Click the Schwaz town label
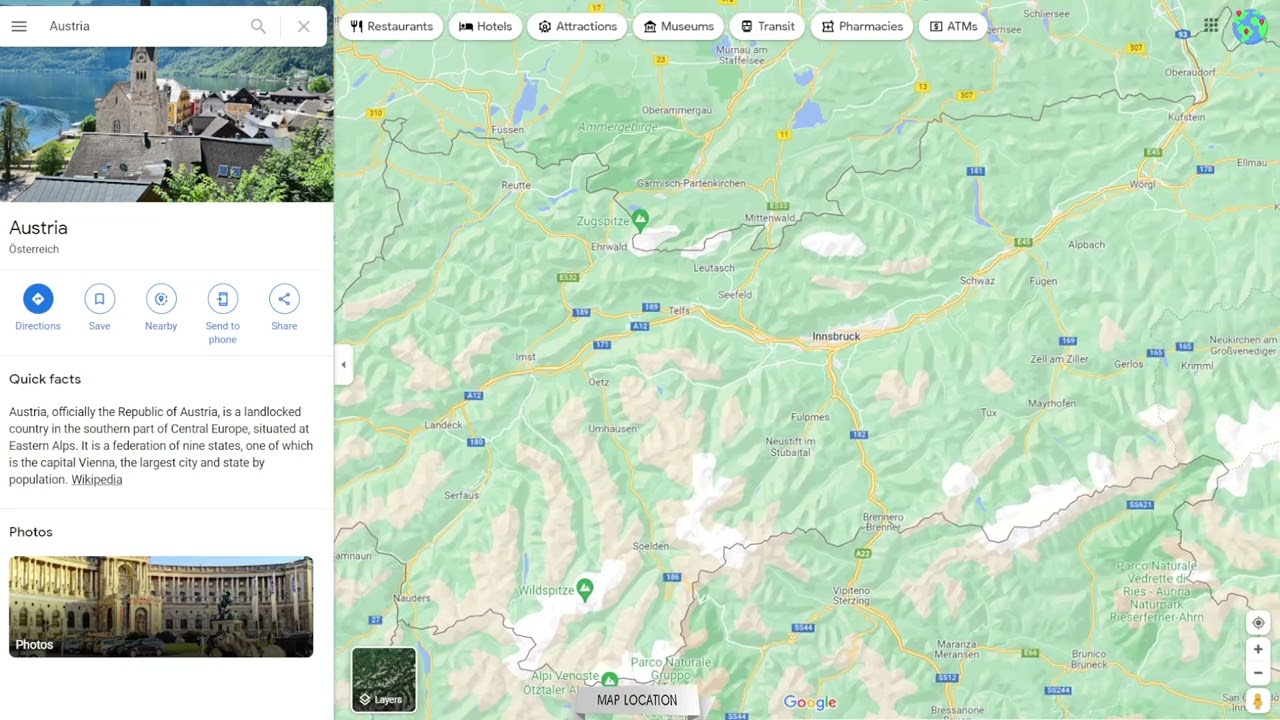Image resolution: width=1280 pixels, height=720 pixels. 977,281
